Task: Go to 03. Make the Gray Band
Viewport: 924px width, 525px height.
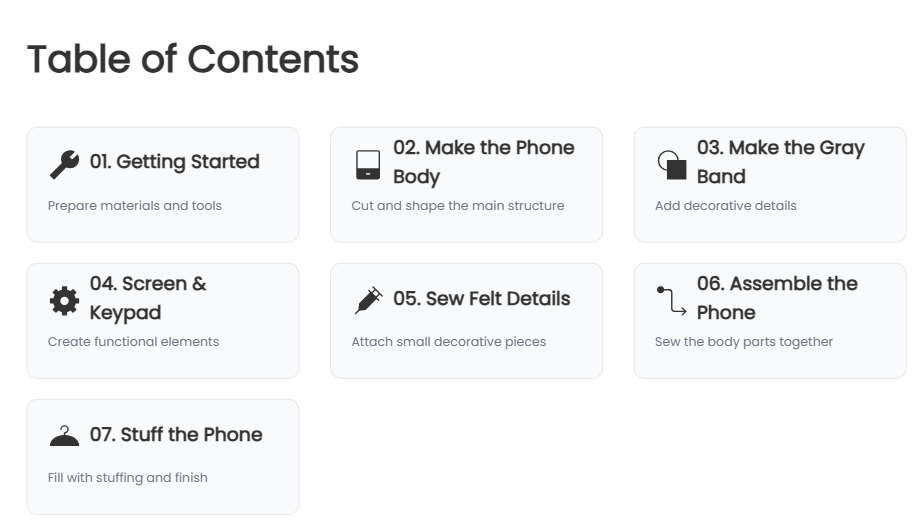Action: click(x=781, y=162)
